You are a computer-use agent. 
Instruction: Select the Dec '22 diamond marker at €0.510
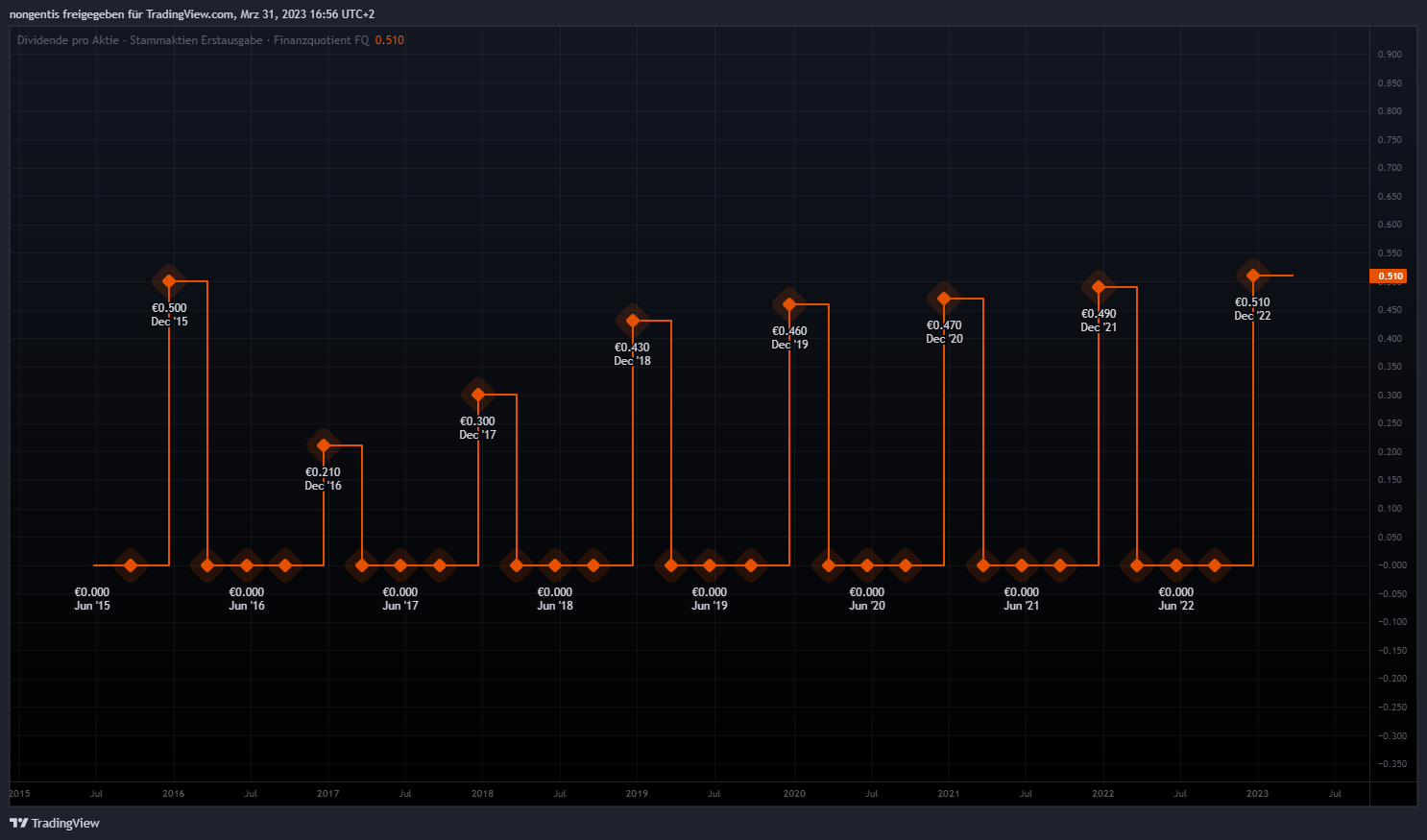click(1253, 276)
